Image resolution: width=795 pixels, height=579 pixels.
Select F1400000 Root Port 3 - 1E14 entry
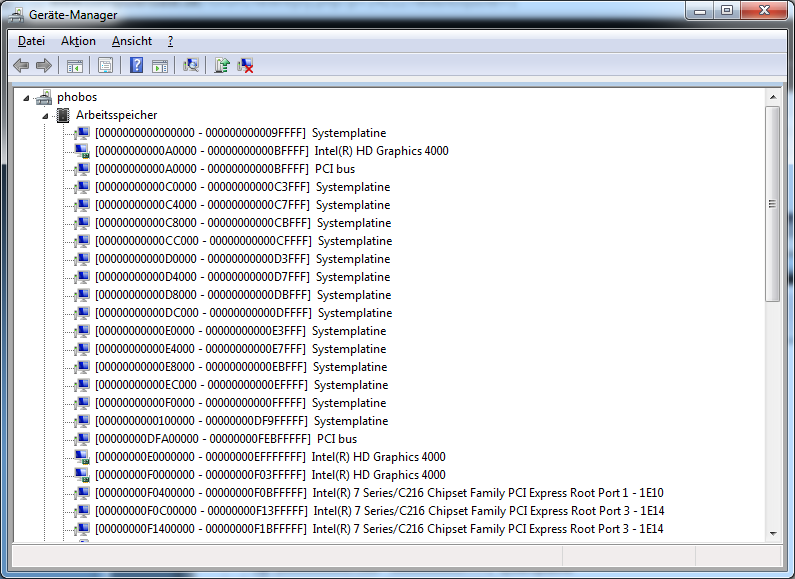(x=379, y=529)
